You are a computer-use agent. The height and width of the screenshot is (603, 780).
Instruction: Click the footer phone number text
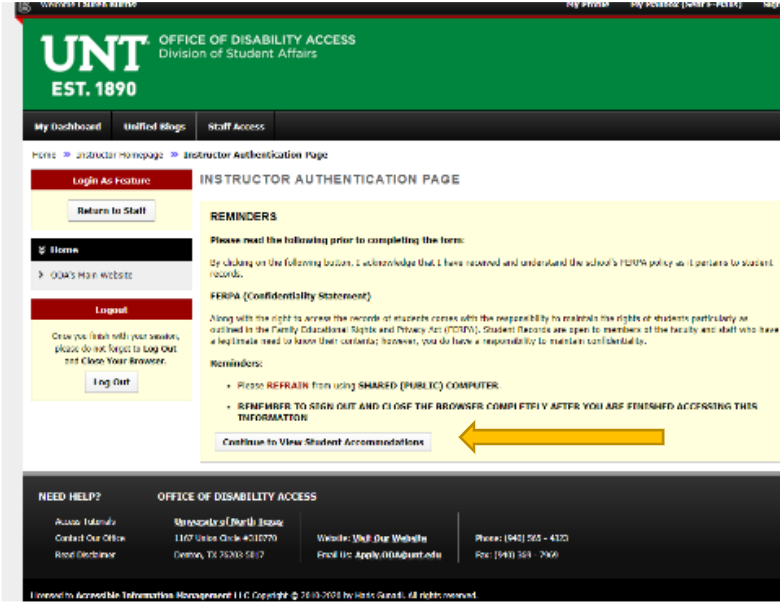click(x=522, y=538)
